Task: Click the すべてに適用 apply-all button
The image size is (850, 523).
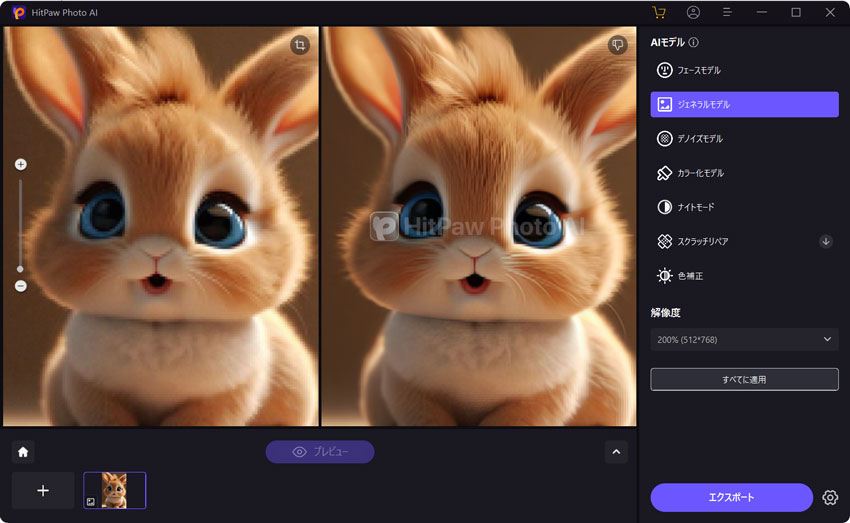Action: 744,379
